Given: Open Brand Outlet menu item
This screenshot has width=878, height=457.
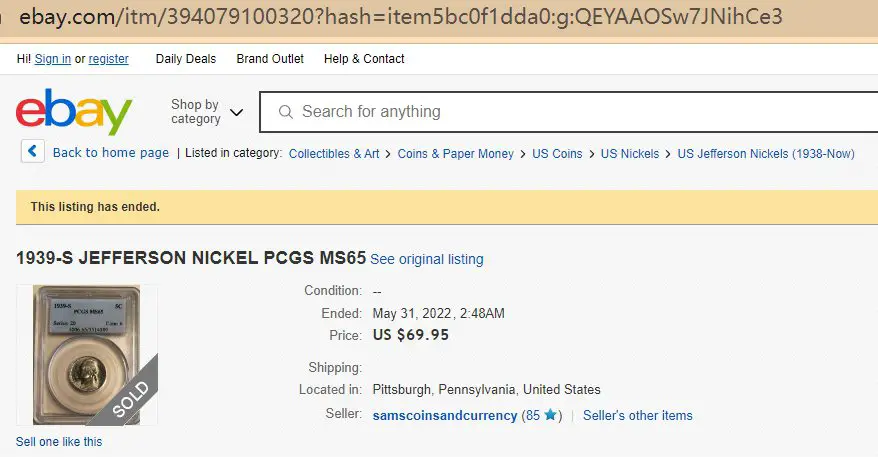Looking at the screenshot, I should click(270, 59).
